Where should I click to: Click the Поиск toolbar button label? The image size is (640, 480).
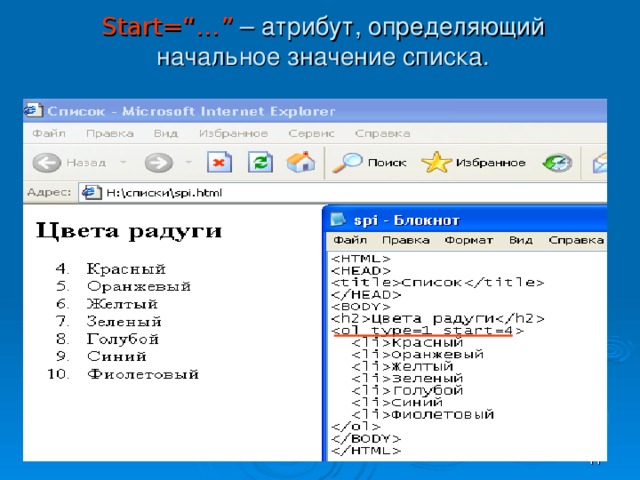[387, 163]
